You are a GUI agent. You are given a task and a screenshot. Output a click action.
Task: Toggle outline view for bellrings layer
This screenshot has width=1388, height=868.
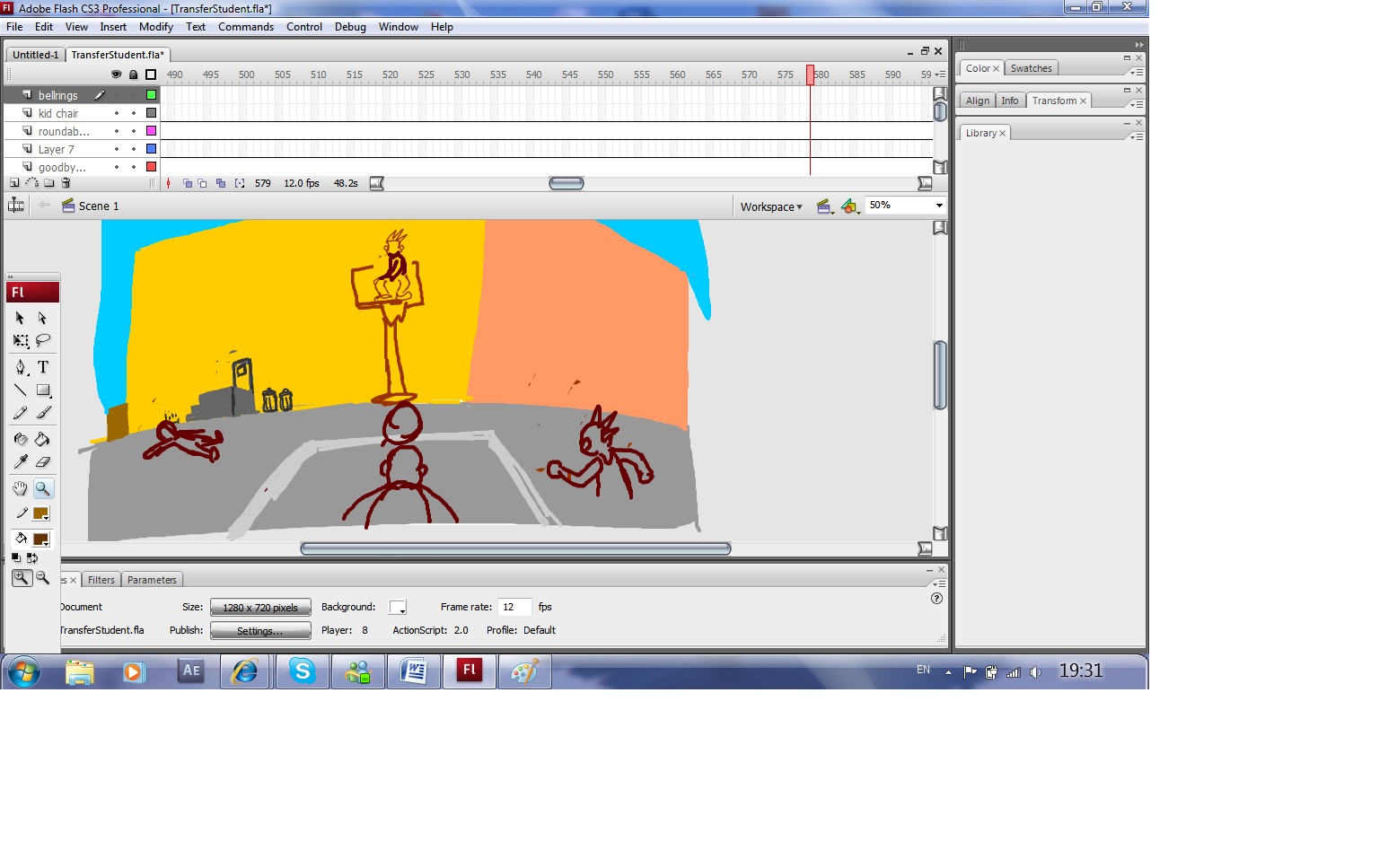[151, 95]
